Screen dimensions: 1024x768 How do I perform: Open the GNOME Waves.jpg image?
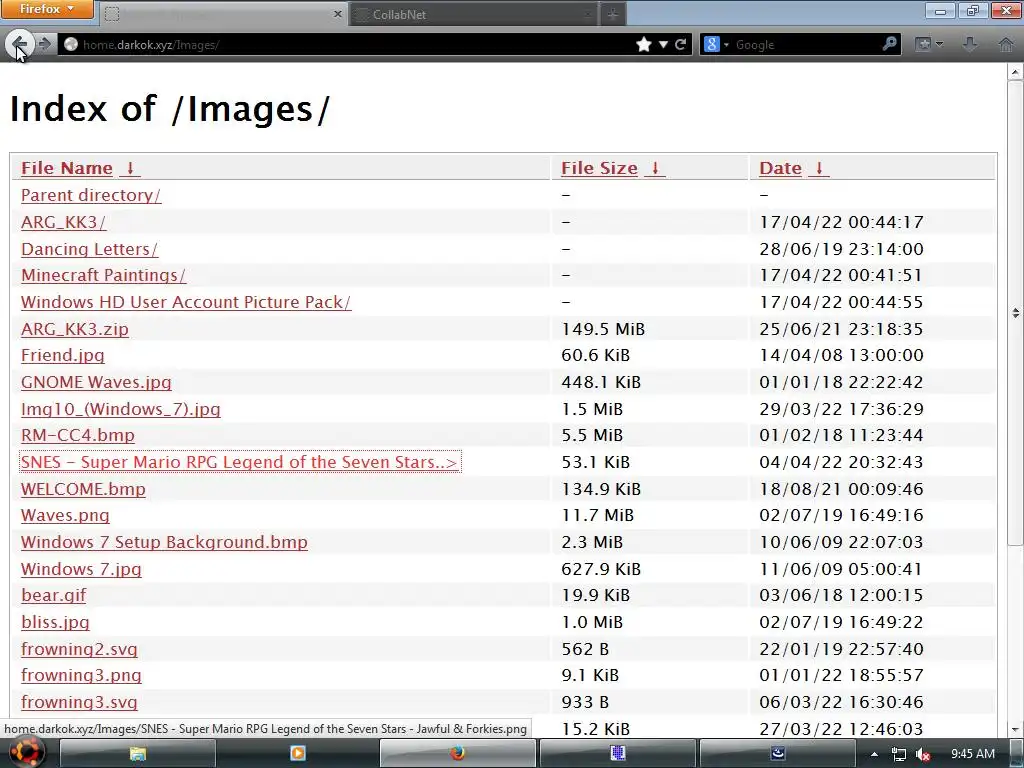coord(96,382)
